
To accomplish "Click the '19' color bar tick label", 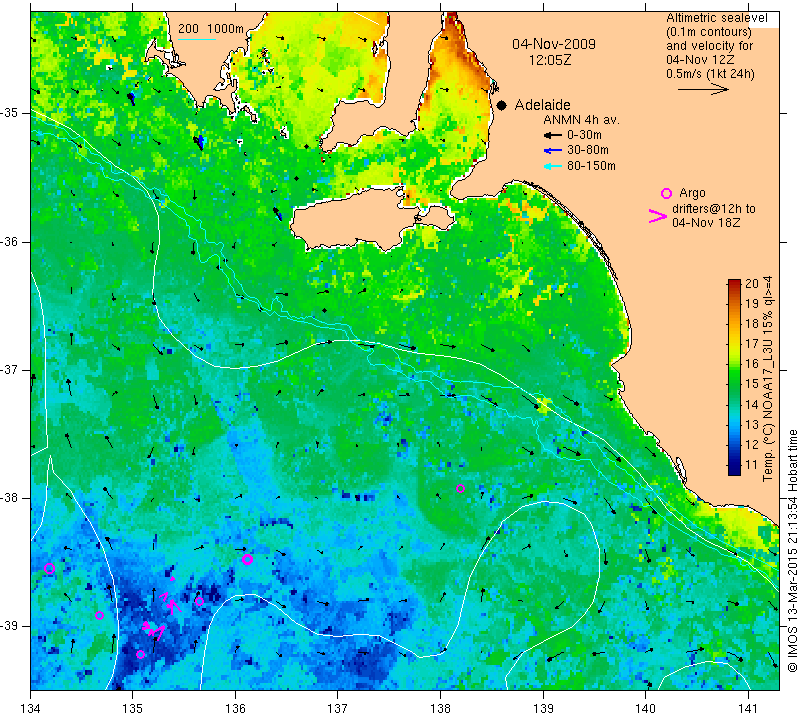I will [753, 304].
